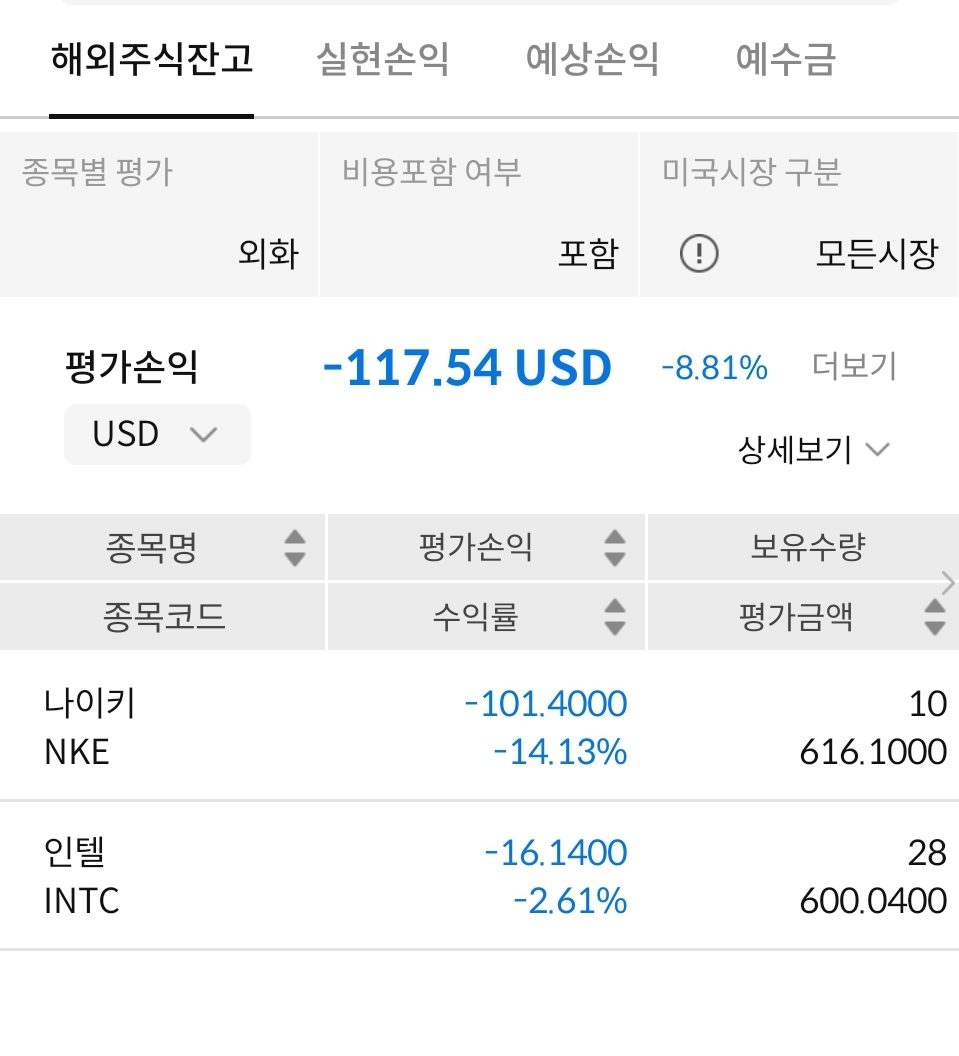Open the 예수금 tab
This screenshot has width=959, height=1056.
(785, 60)
